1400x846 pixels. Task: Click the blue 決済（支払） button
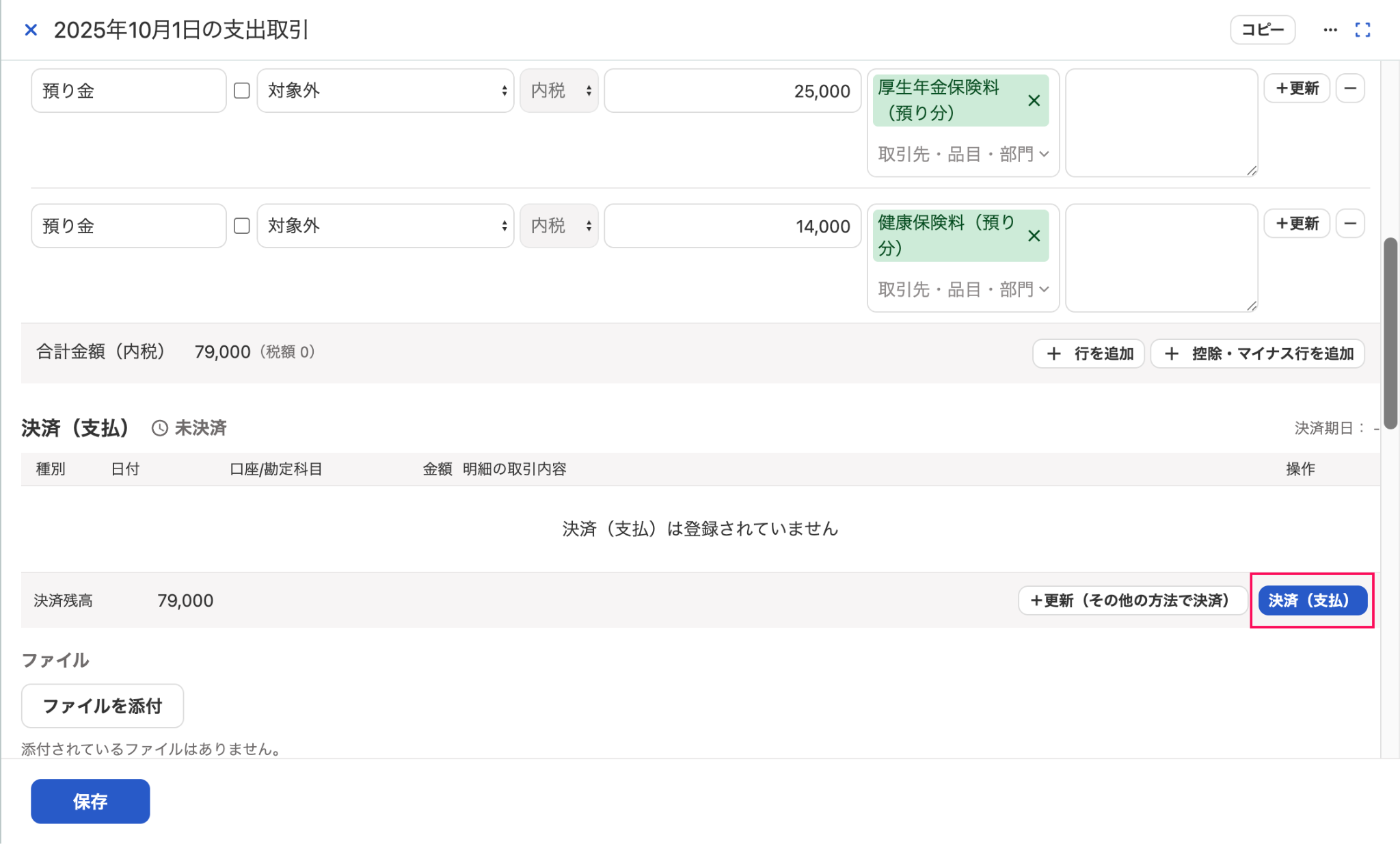(1312, 600)
